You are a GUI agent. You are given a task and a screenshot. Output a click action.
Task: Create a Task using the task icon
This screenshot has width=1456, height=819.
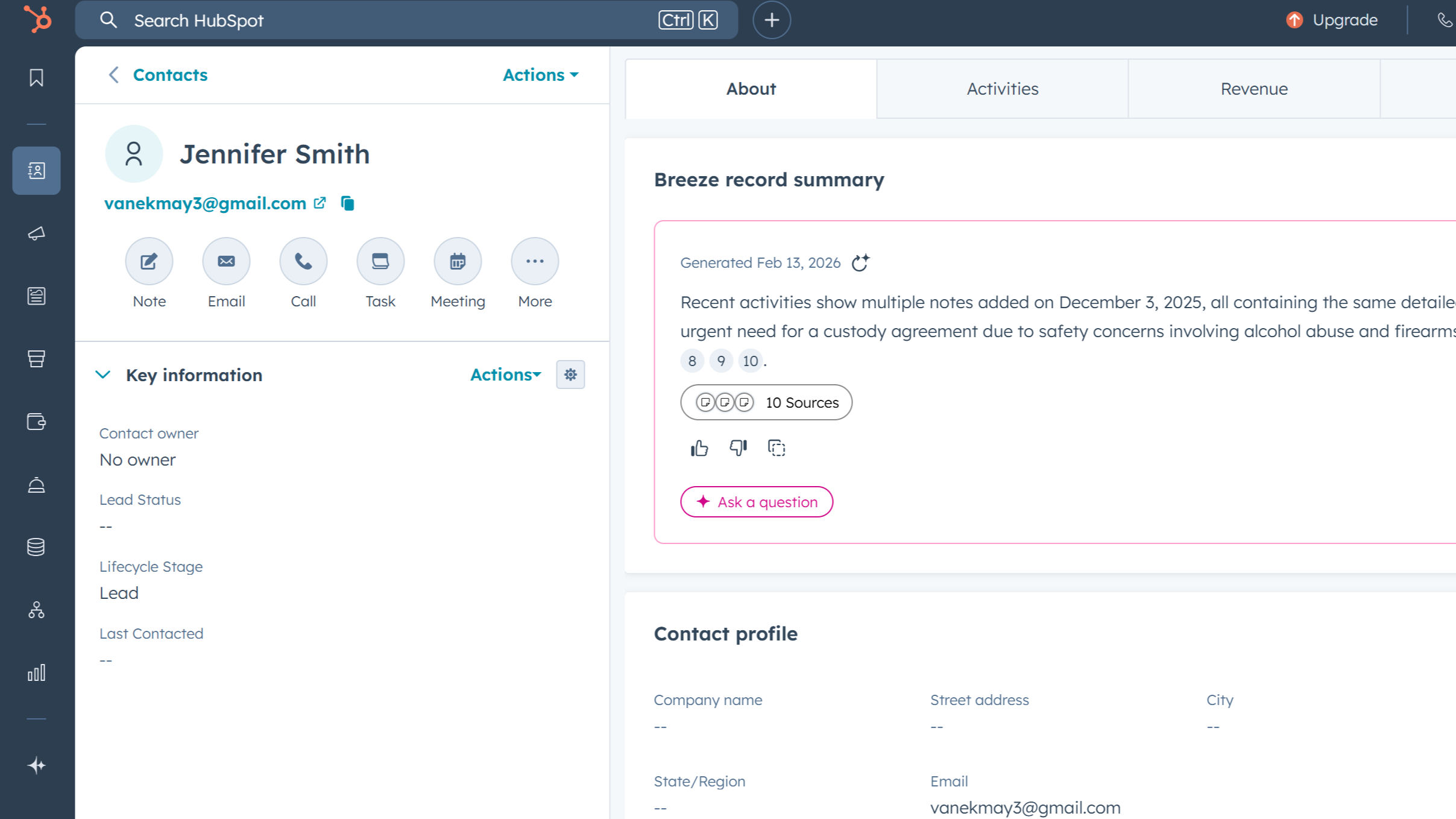pyautogui.click(x=380, y=261)
